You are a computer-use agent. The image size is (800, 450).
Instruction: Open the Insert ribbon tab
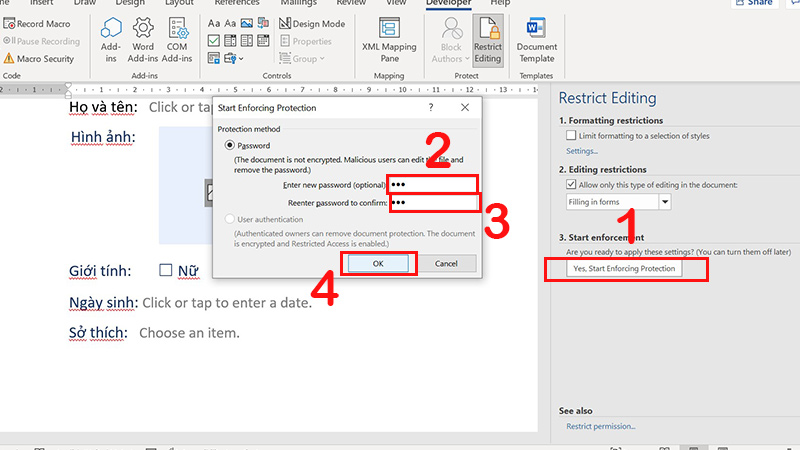pyautogui.click(x=42, y=3)
